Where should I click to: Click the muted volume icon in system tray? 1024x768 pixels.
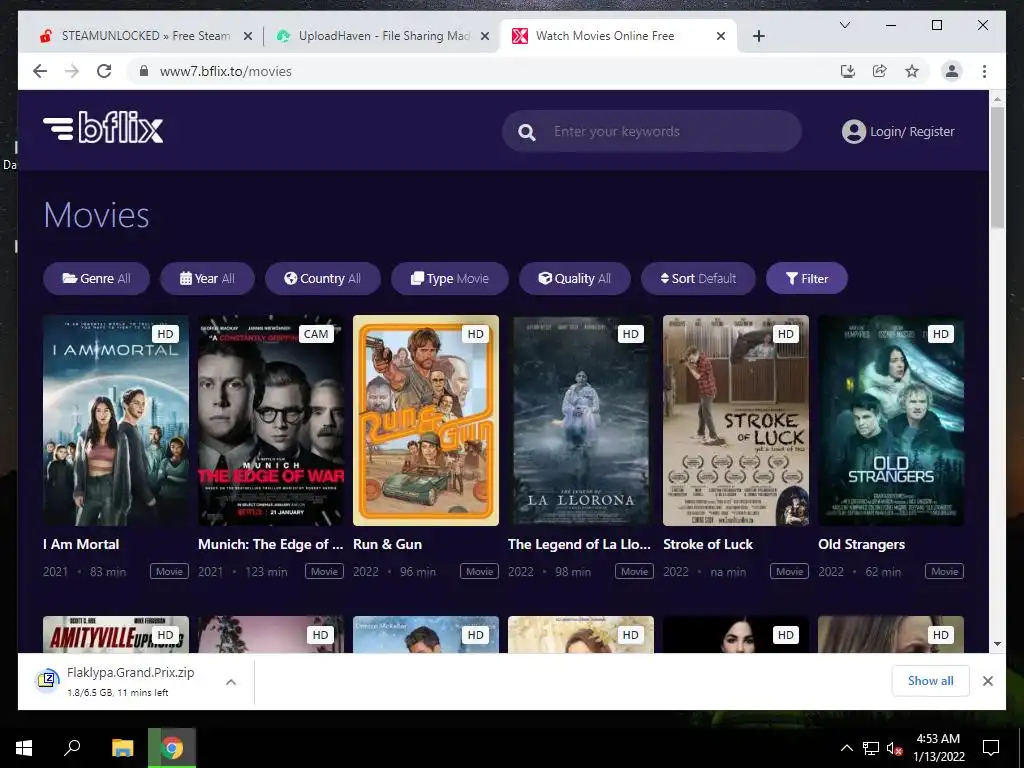[x=895, y=748]
